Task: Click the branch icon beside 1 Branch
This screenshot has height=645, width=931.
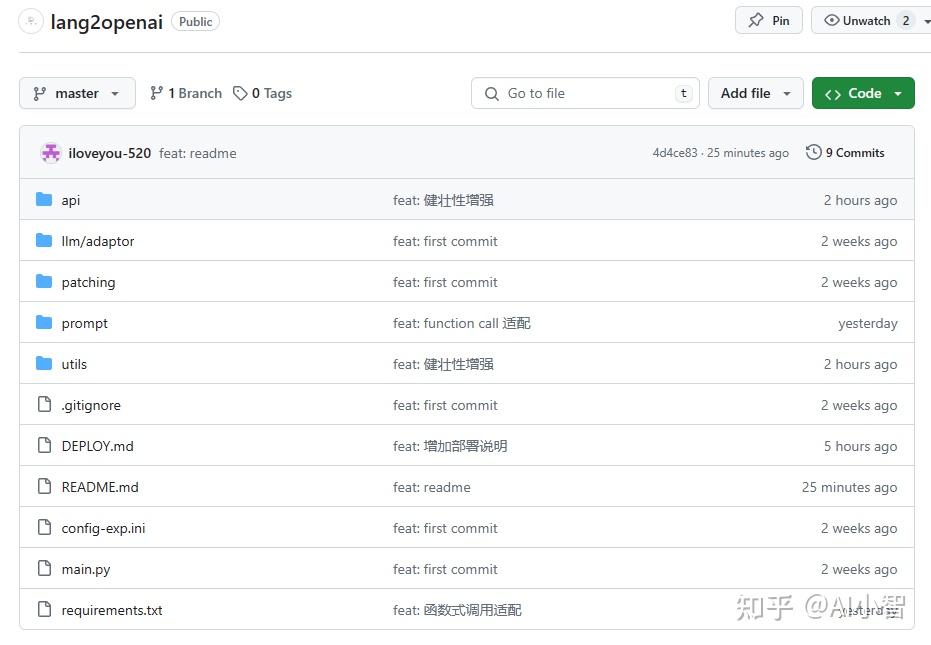Action: (x=156, y=93)
